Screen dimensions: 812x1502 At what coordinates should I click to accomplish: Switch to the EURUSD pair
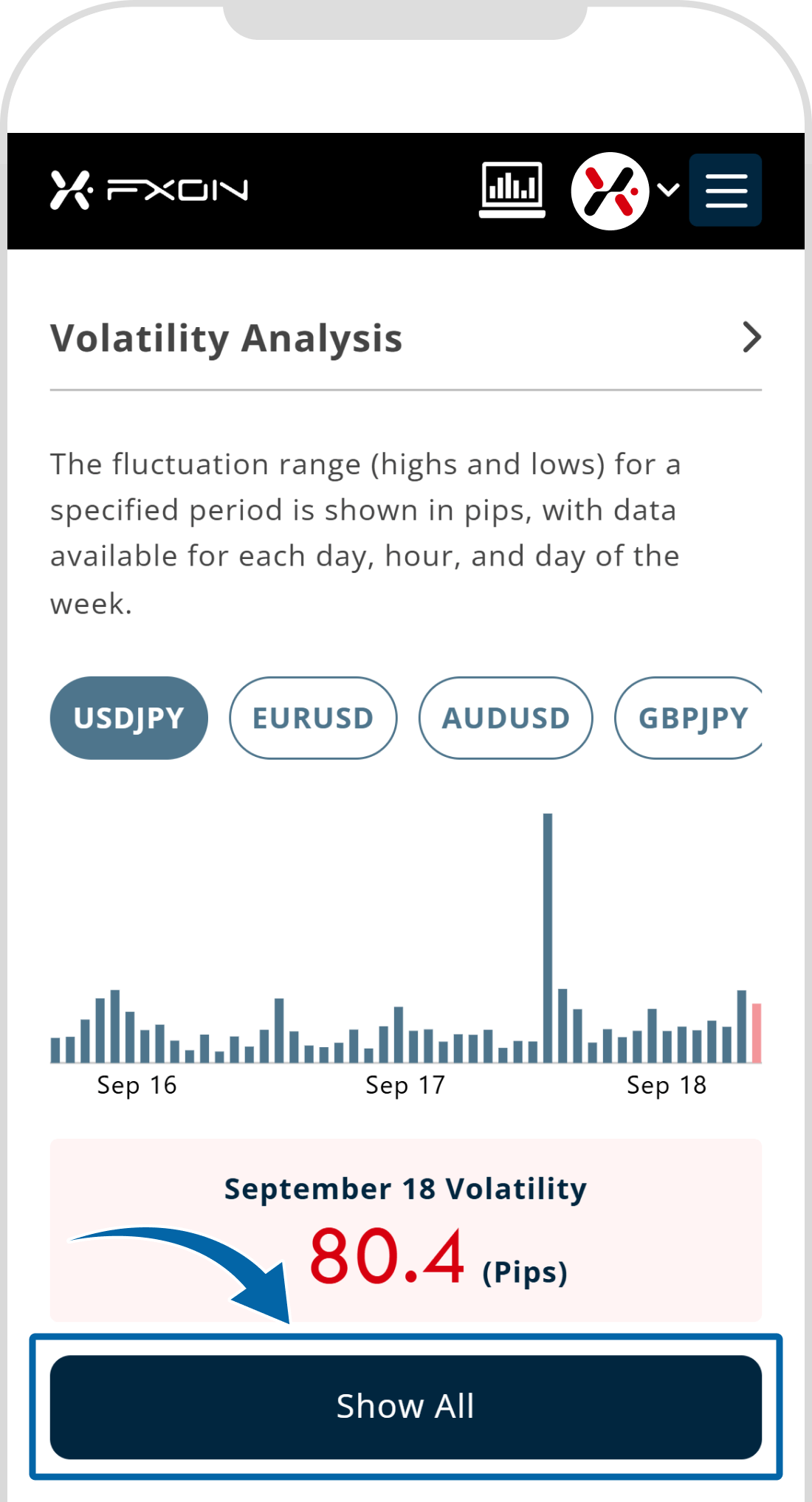[x=313, y=718]
